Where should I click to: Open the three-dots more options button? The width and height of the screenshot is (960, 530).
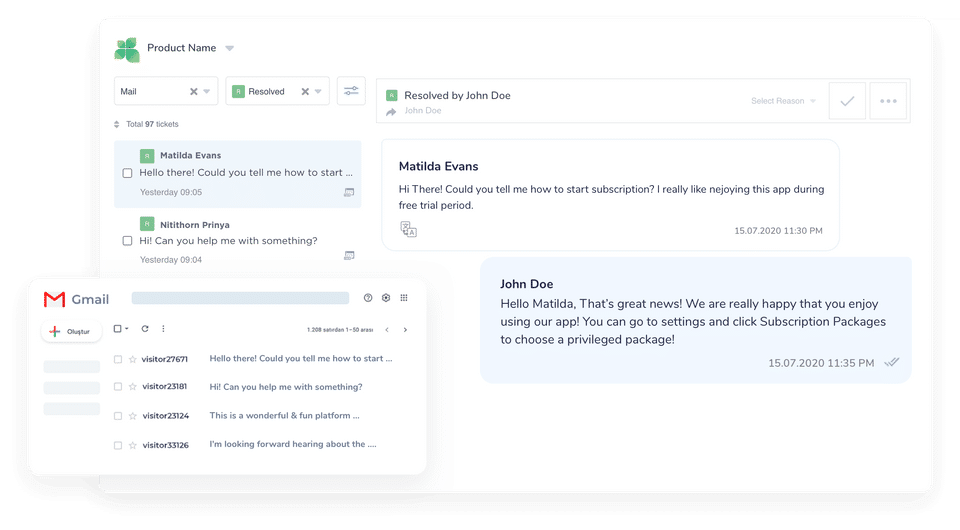click(x=889, y=101)
